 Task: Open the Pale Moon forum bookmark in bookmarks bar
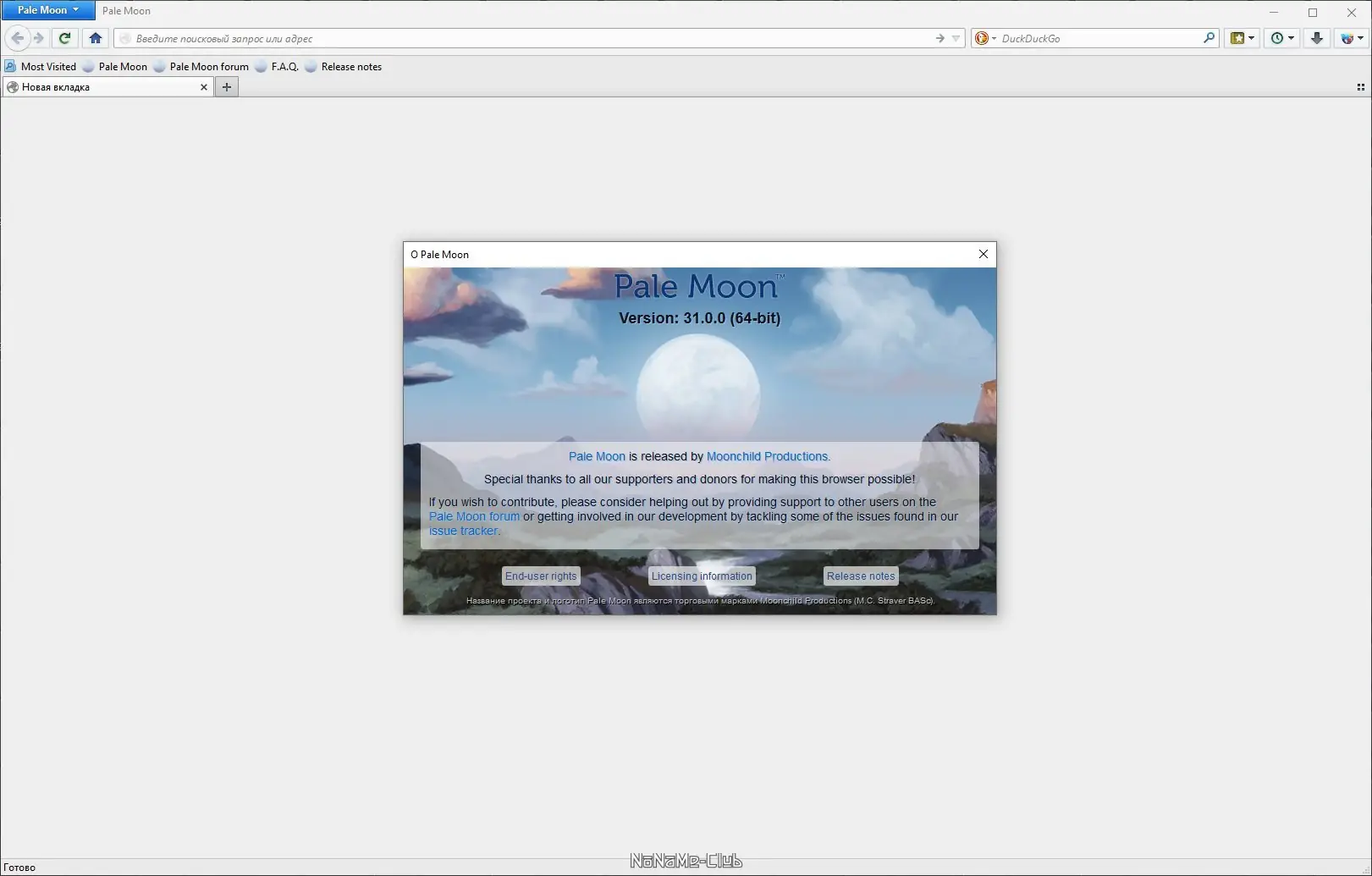click(201, 67)
